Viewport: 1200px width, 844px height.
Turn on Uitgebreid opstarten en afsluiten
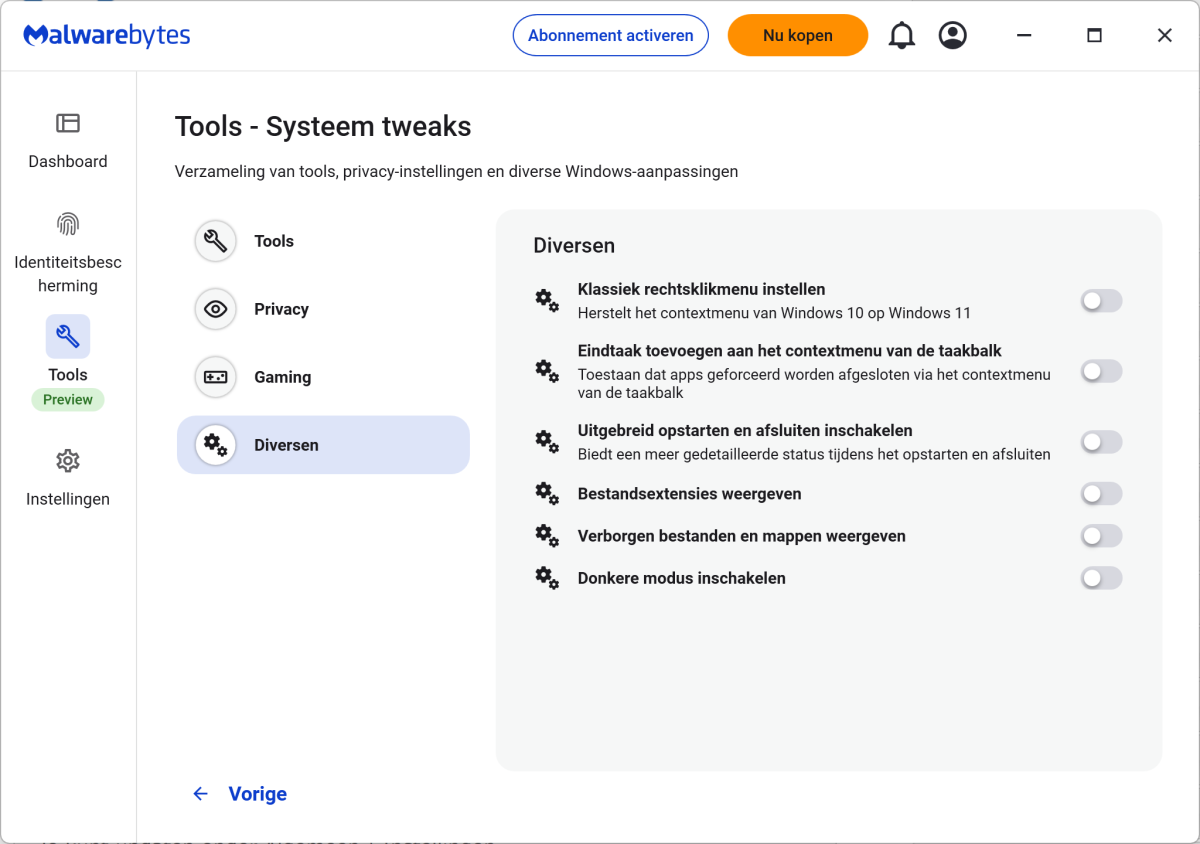[x=1101, y=442]
